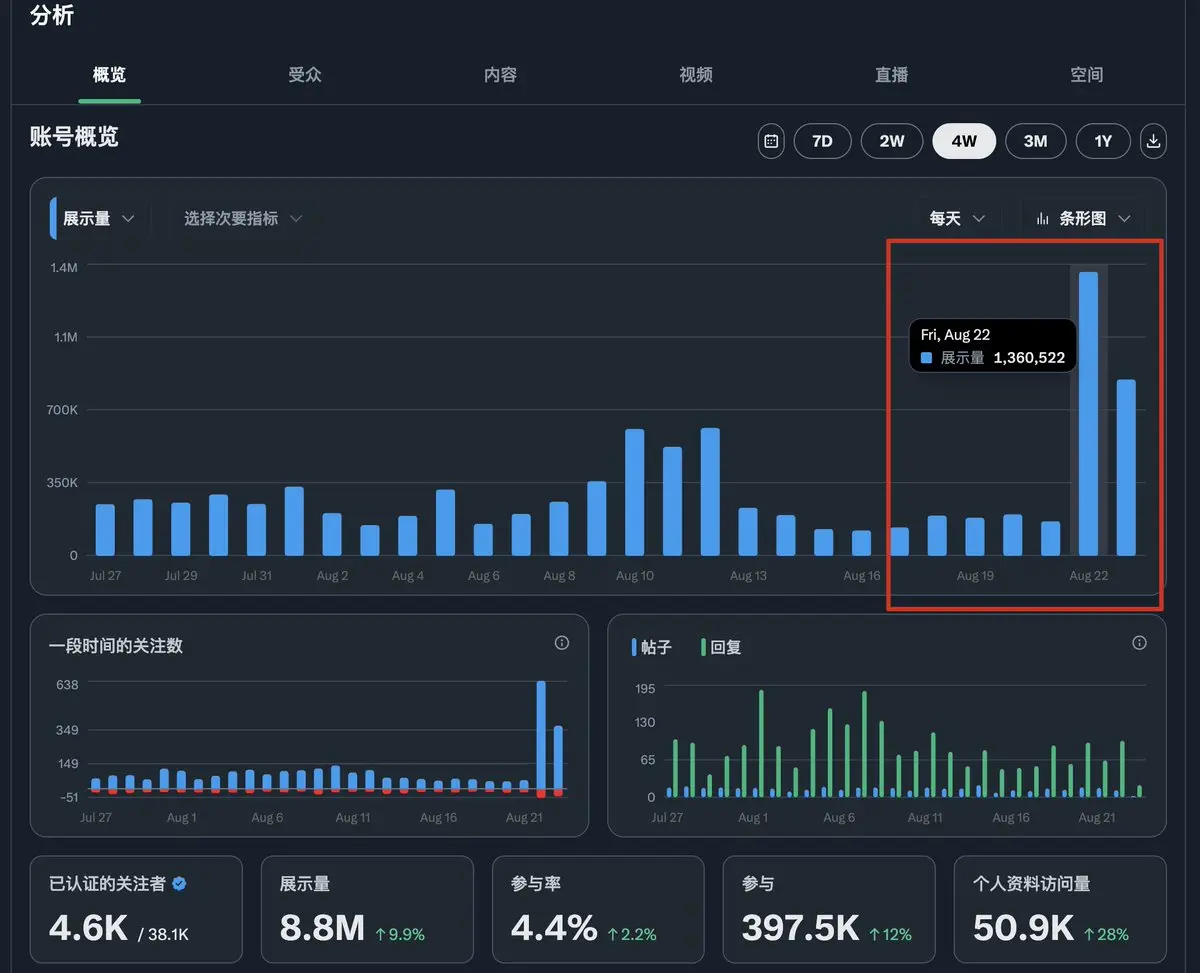Switch to the 空间 tab
Screen dimensions: 1200x973
click(x=1087, y=75)
